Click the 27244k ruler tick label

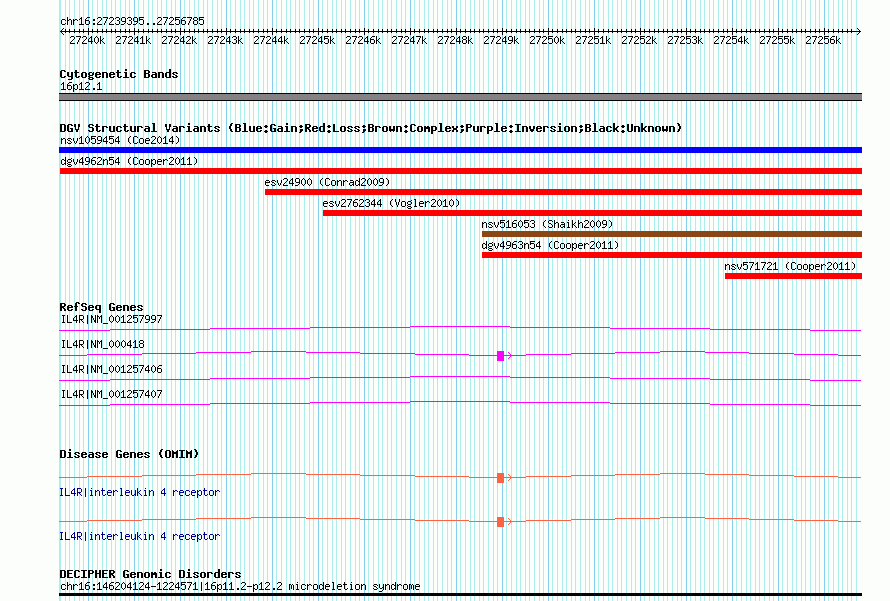click(271, 40)
